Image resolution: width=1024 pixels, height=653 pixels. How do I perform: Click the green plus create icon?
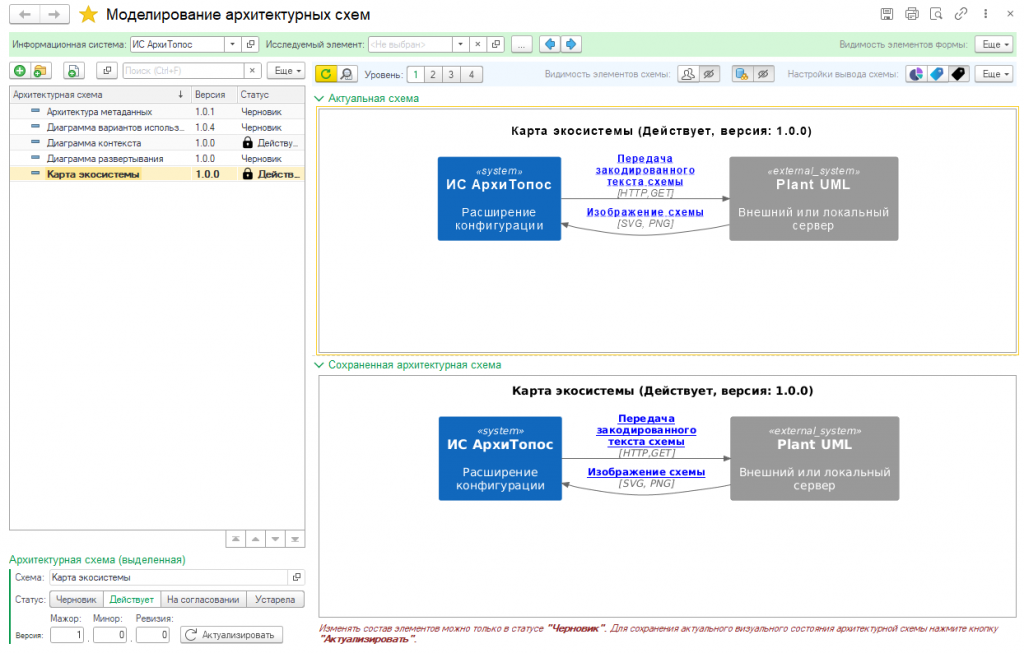click(19, 71)
